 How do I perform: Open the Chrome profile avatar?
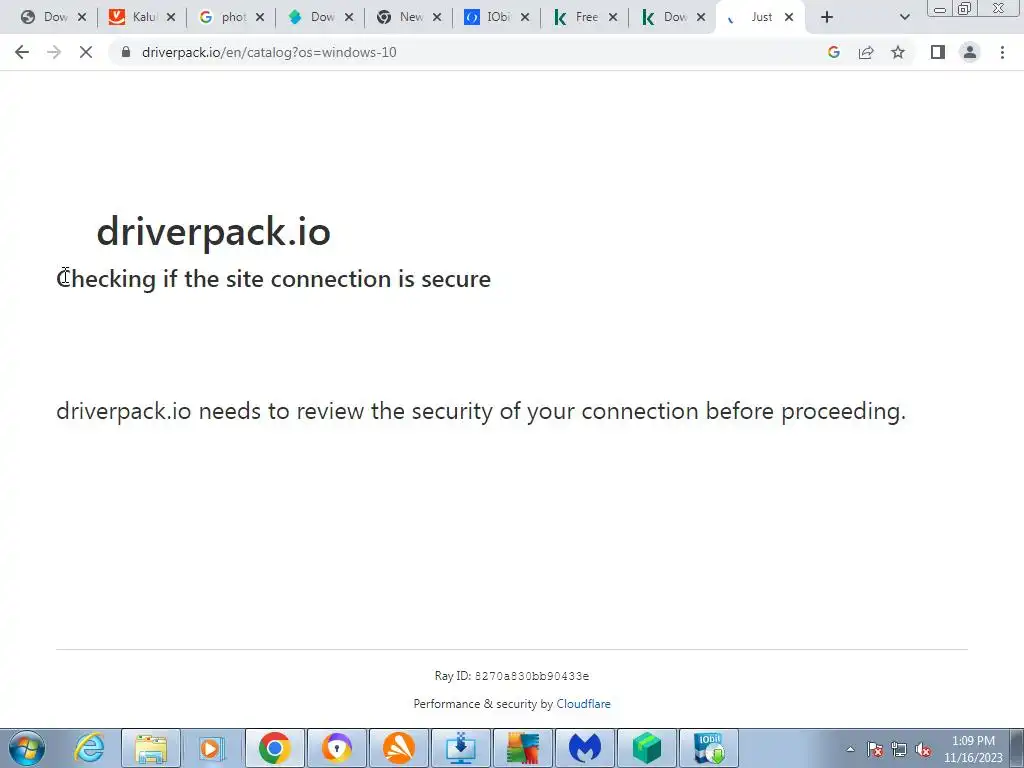click(970, 52)
